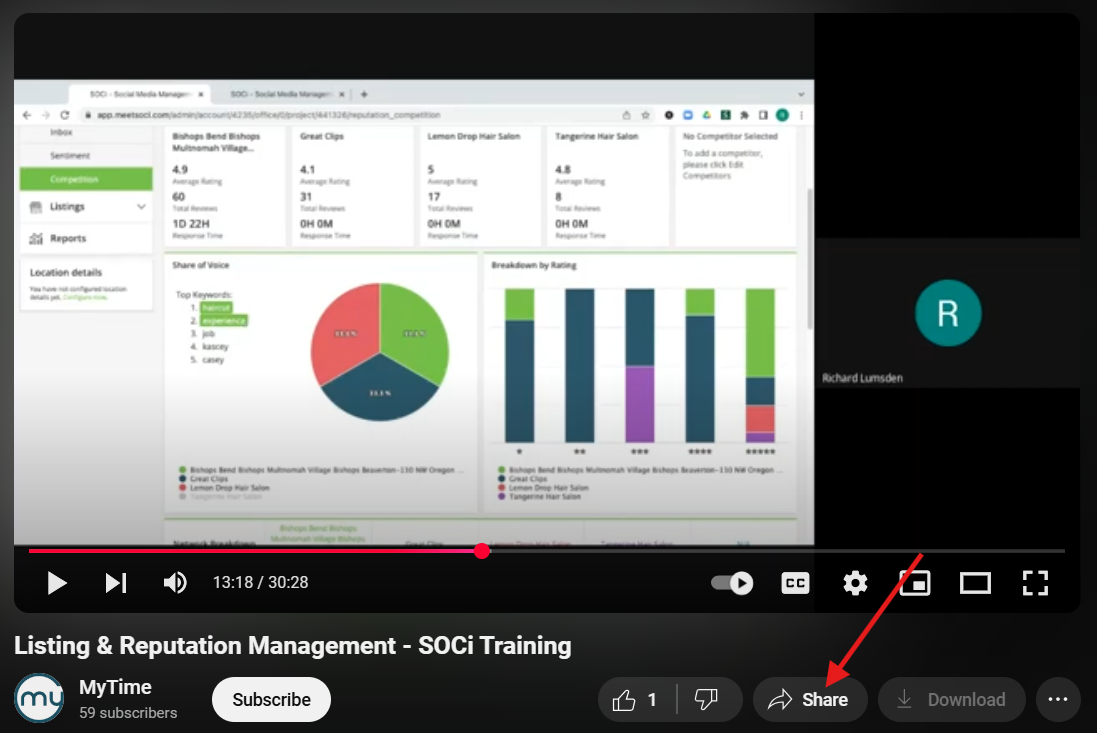Open the Share dialog
1097x733 pixels.
(810, 699)
